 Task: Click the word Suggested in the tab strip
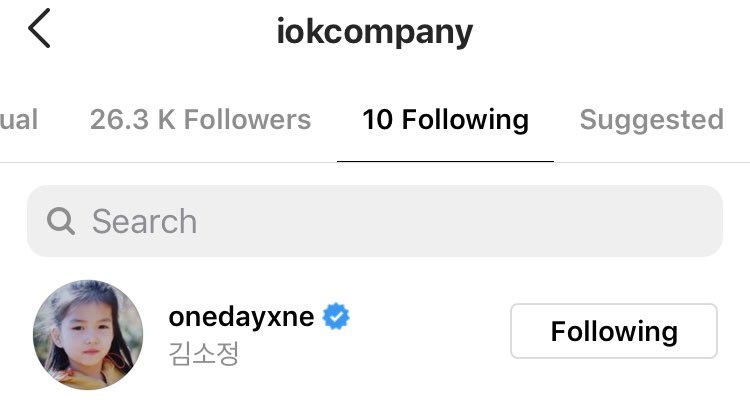click(x=651, y=120)
